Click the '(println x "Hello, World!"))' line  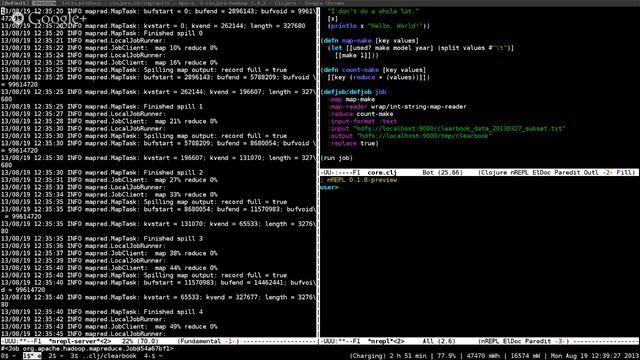click(378, 26)
